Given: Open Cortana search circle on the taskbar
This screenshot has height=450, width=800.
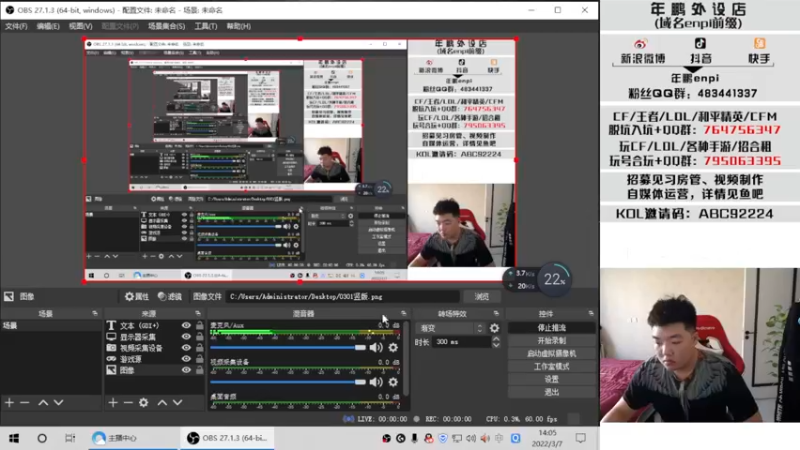Looking at the screenshot, I should point(42,438).
